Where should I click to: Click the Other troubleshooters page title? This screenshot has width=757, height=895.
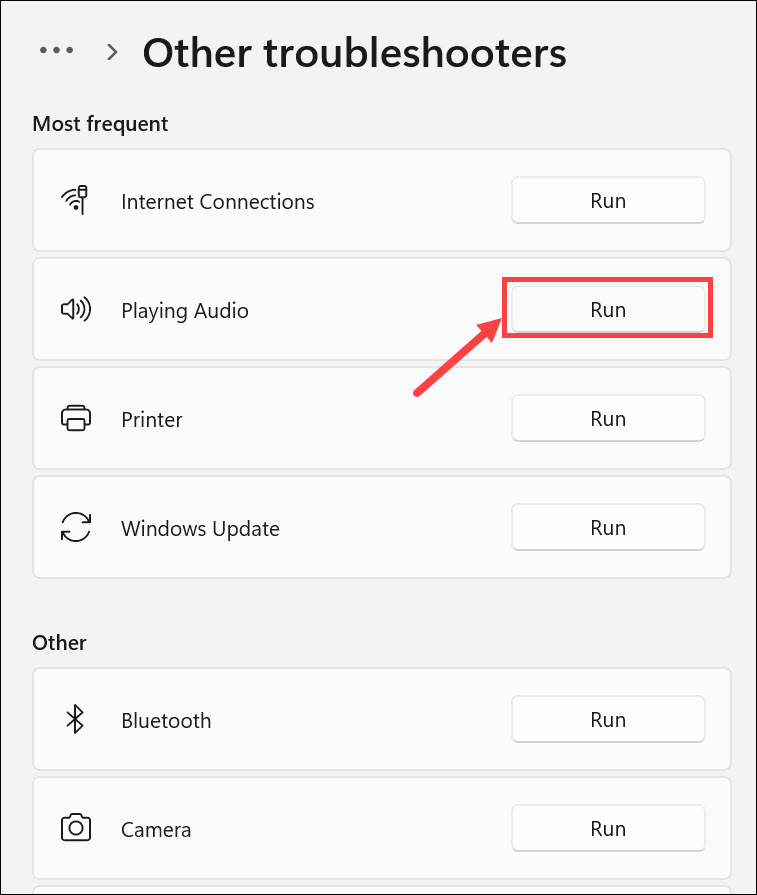tap(354, 52)
